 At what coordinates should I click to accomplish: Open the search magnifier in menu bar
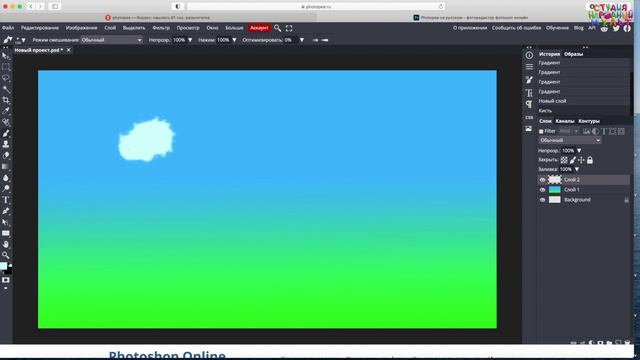278,28
